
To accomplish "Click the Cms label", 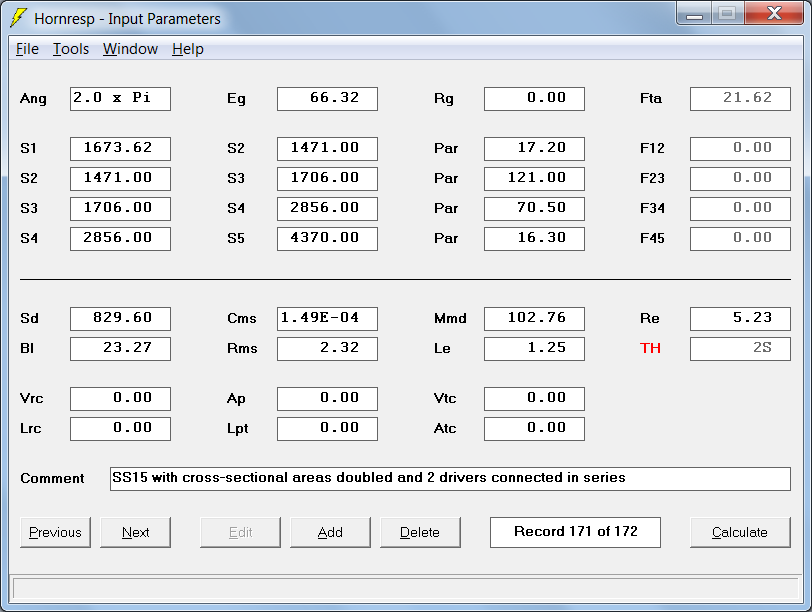I will click(x=241, y=318).
